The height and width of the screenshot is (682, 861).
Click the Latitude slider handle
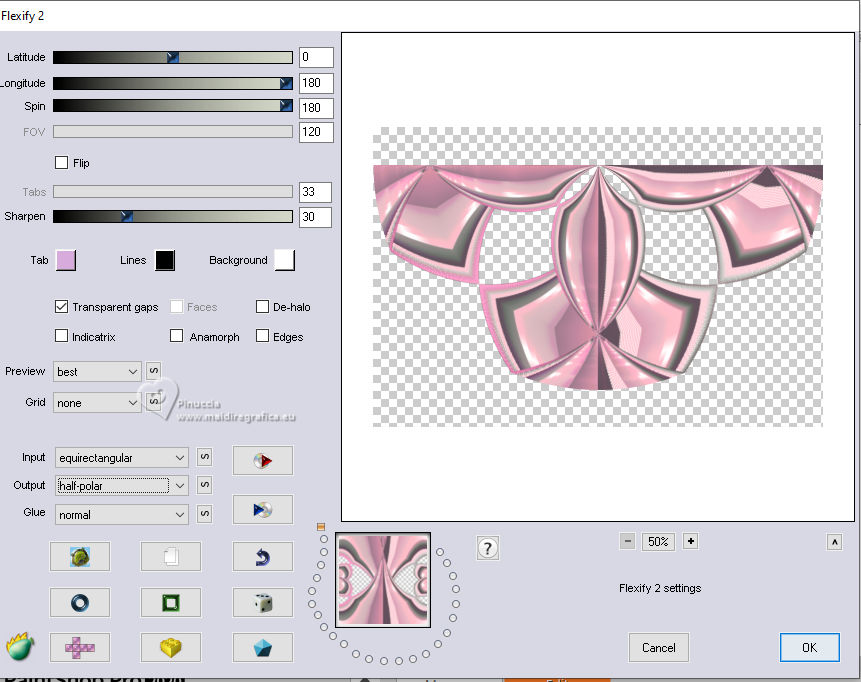click(x=172, y=57)
